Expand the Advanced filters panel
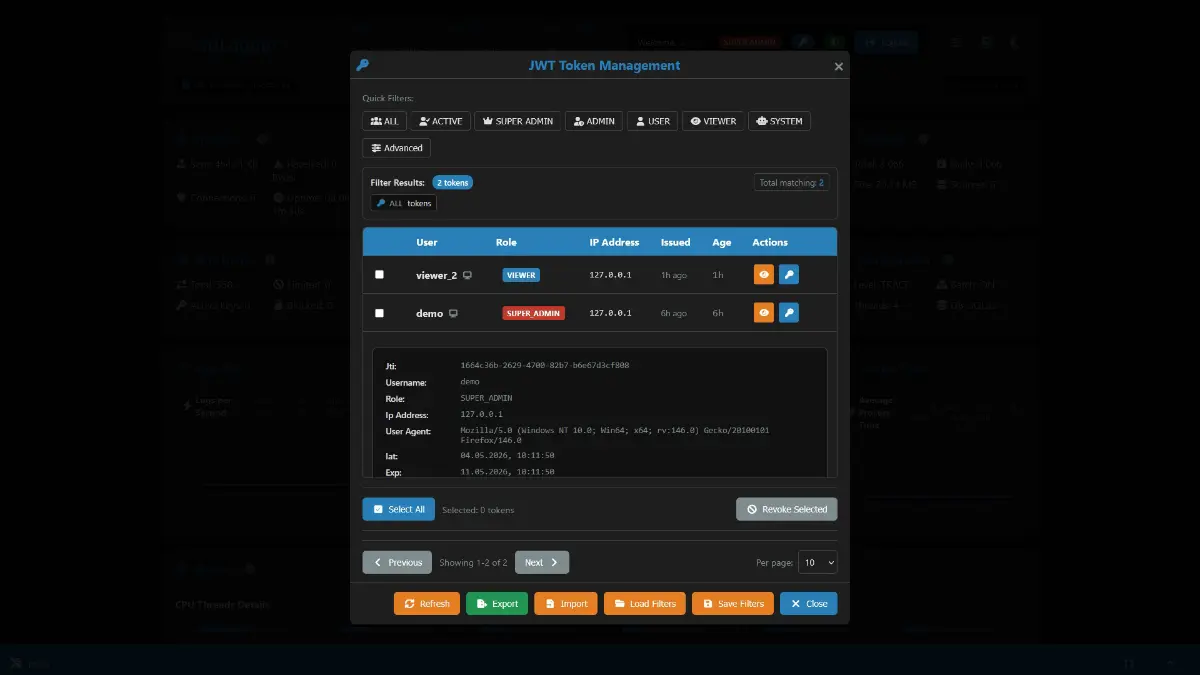Image resolution: width=1200 pixels, height=675 pixels. tap(396, 148)
